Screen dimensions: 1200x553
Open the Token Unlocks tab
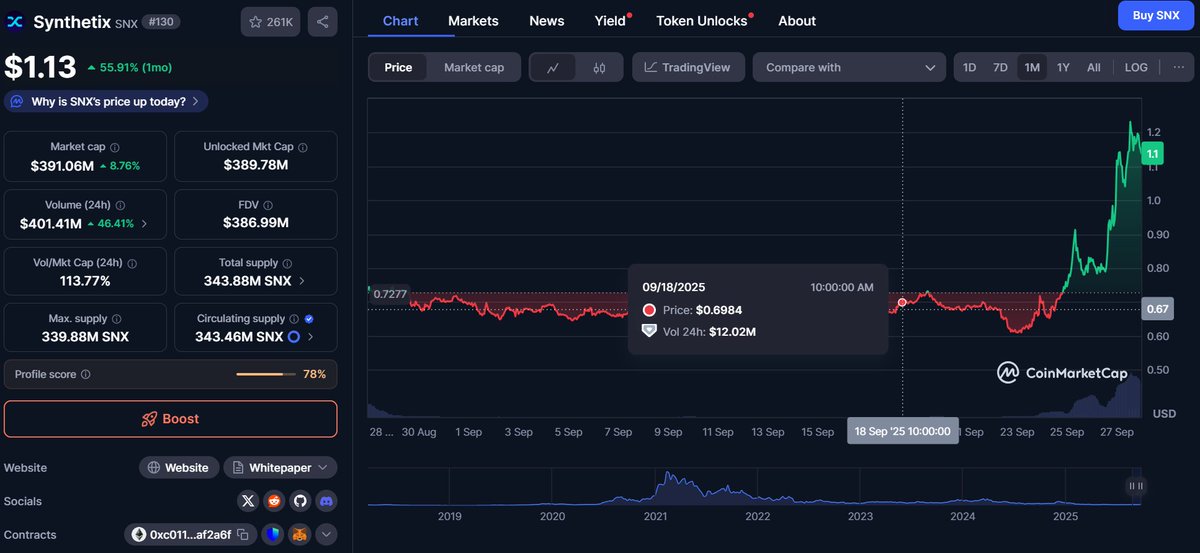point(701,20)
